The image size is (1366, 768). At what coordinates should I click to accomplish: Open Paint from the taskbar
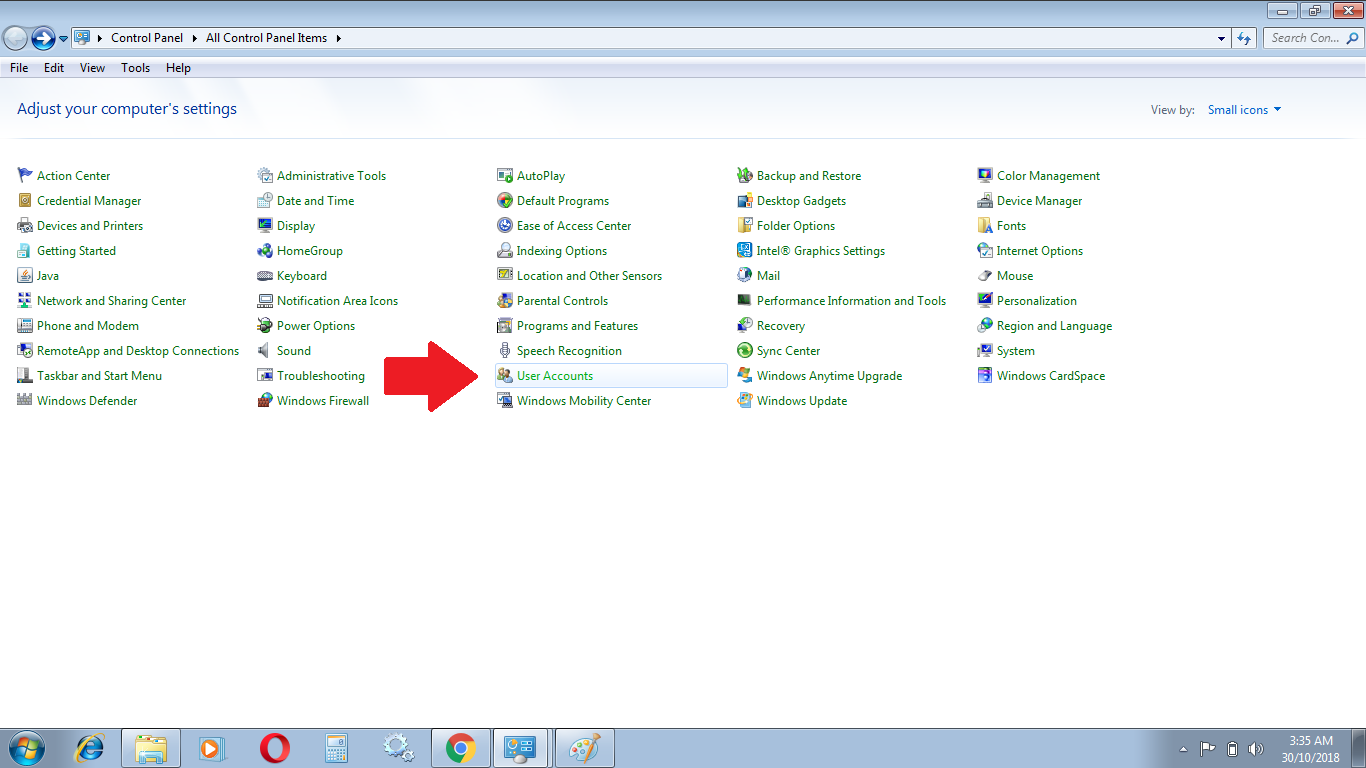[x=584, y=748]
